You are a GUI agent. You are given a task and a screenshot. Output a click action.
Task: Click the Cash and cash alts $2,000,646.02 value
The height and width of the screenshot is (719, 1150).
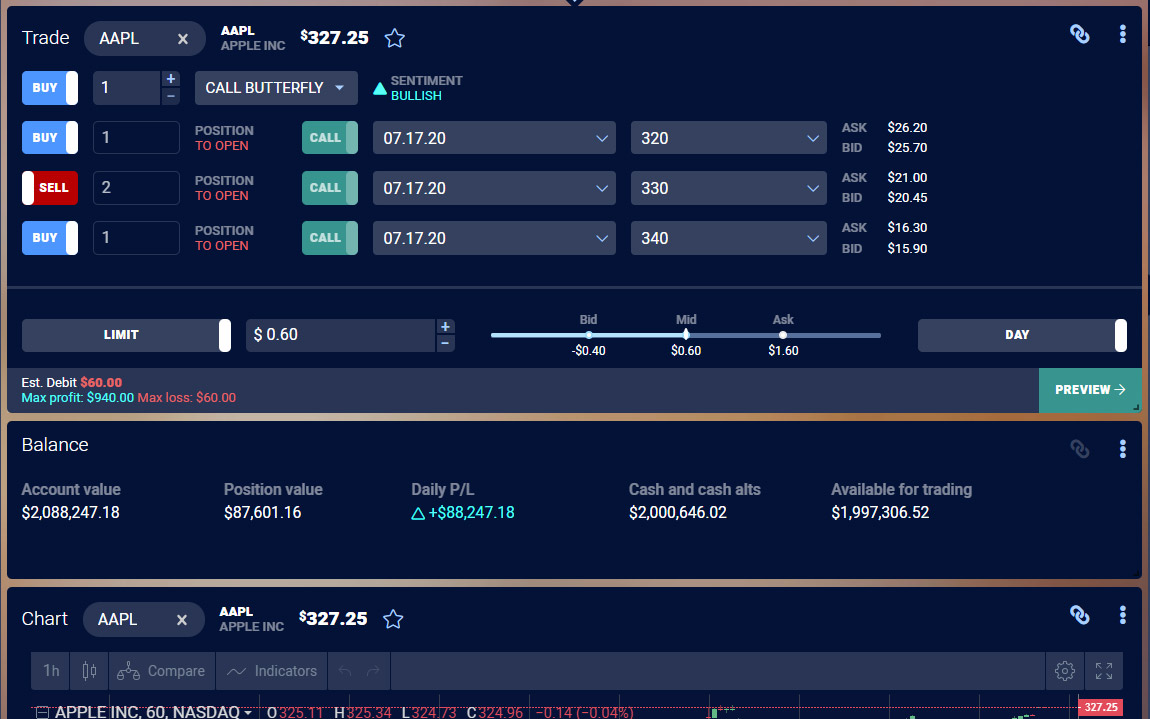(678, 513)
